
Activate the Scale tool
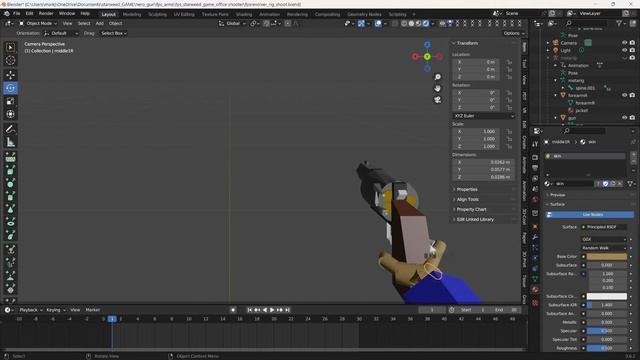coord(11,101)
